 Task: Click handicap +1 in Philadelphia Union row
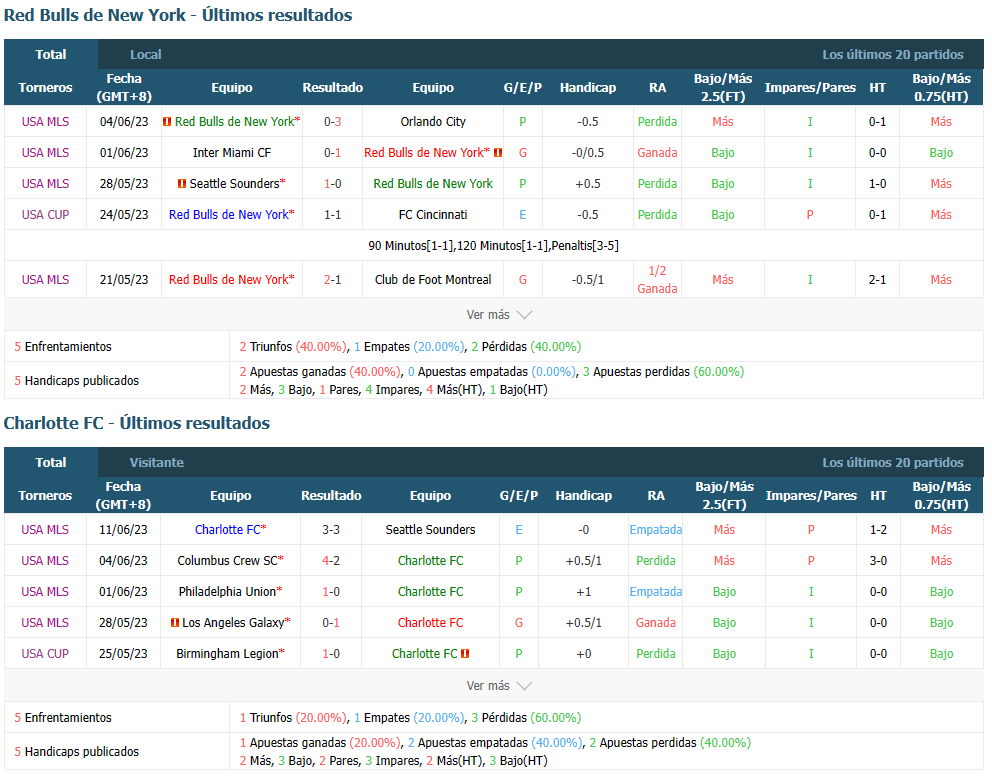point(583,591)
